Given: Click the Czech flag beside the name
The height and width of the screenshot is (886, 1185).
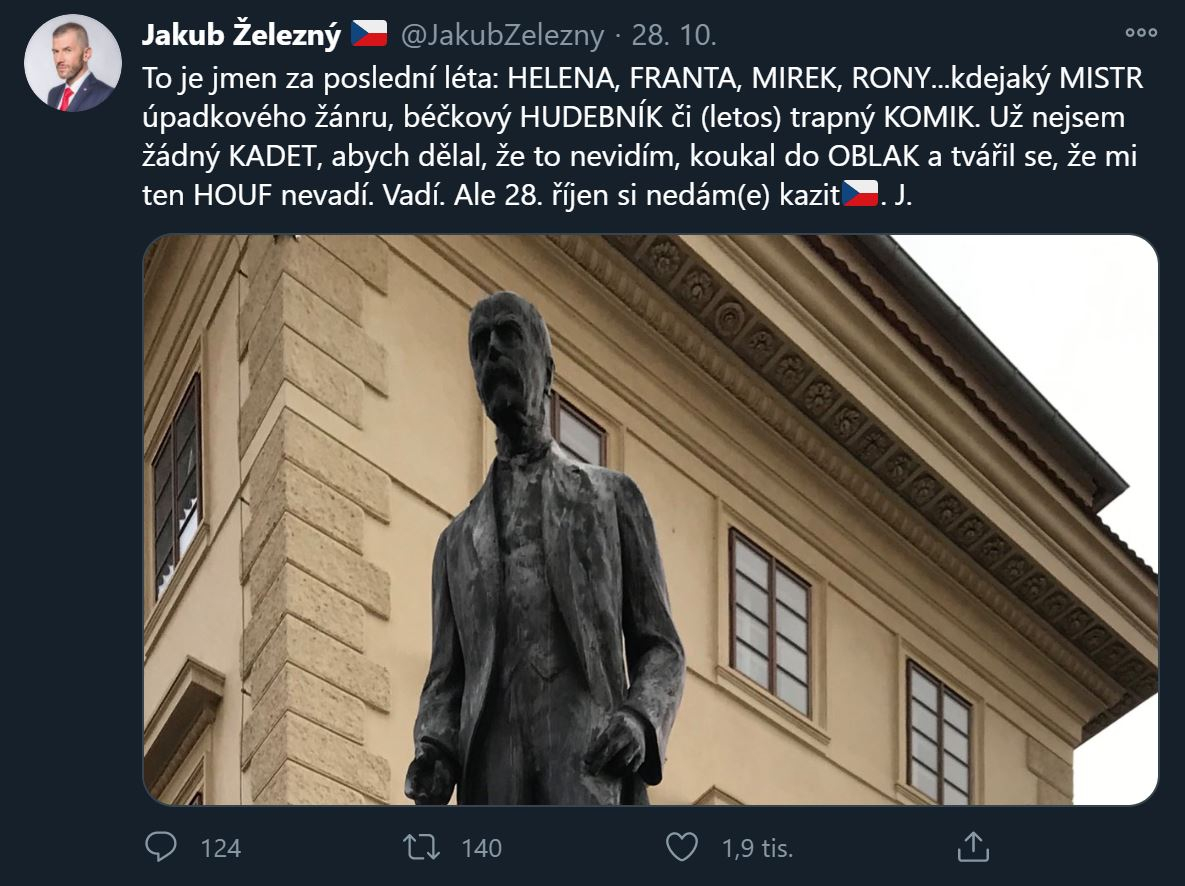Looking at the screenshot, I should (x=370, y=34).
